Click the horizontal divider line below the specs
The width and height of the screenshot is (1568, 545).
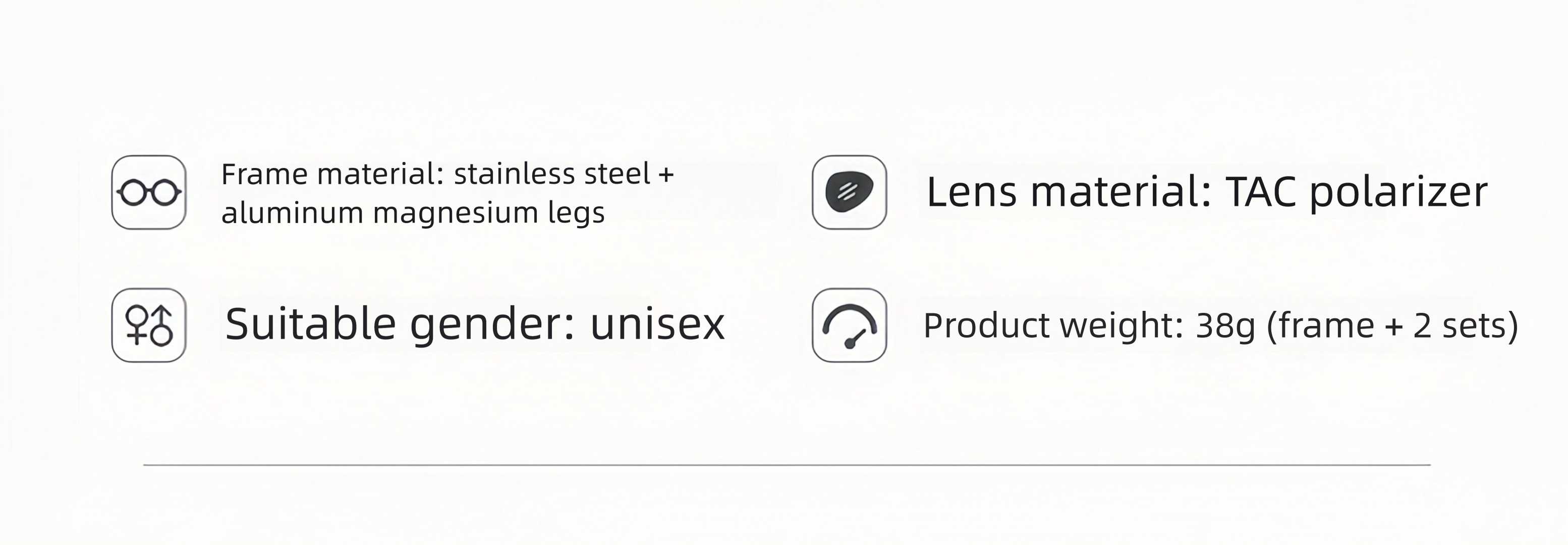[x=787, y=465]
